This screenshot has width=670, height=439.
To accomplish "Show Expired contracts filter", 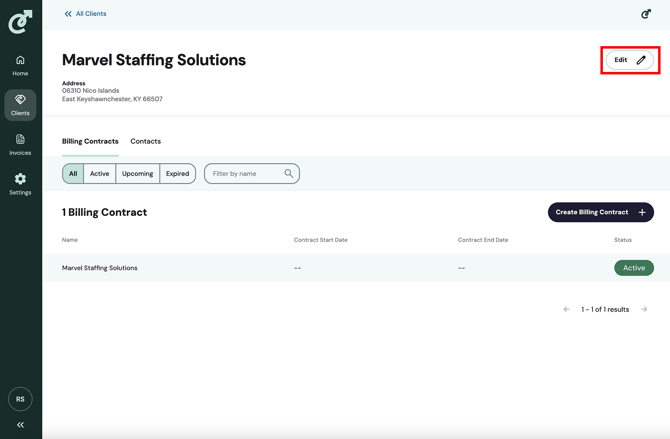I will [177, 174].
